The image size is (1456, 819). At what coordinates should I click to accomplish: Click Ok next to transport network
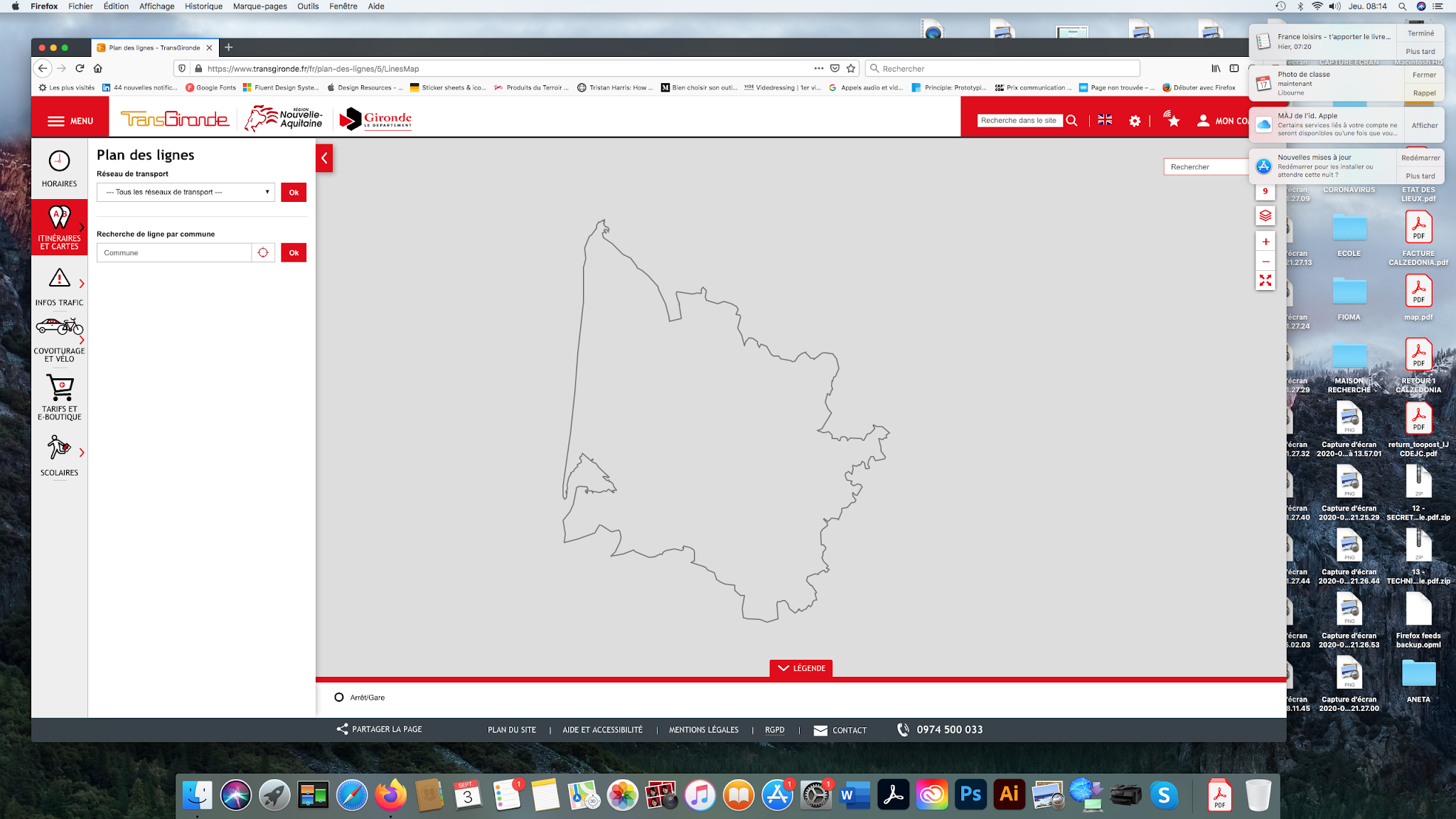[294, 192]
